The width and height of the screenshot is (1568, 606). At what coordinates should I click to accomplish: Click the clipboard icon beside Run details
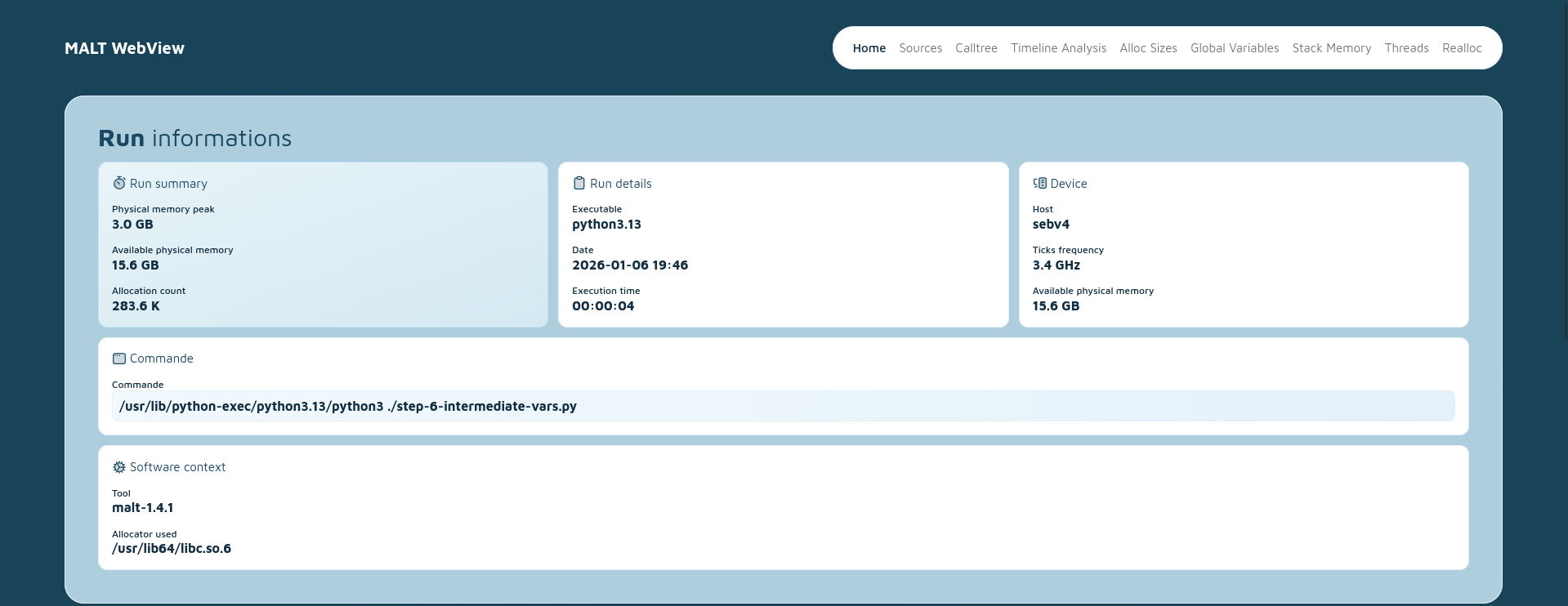click(x=579, y=183)
